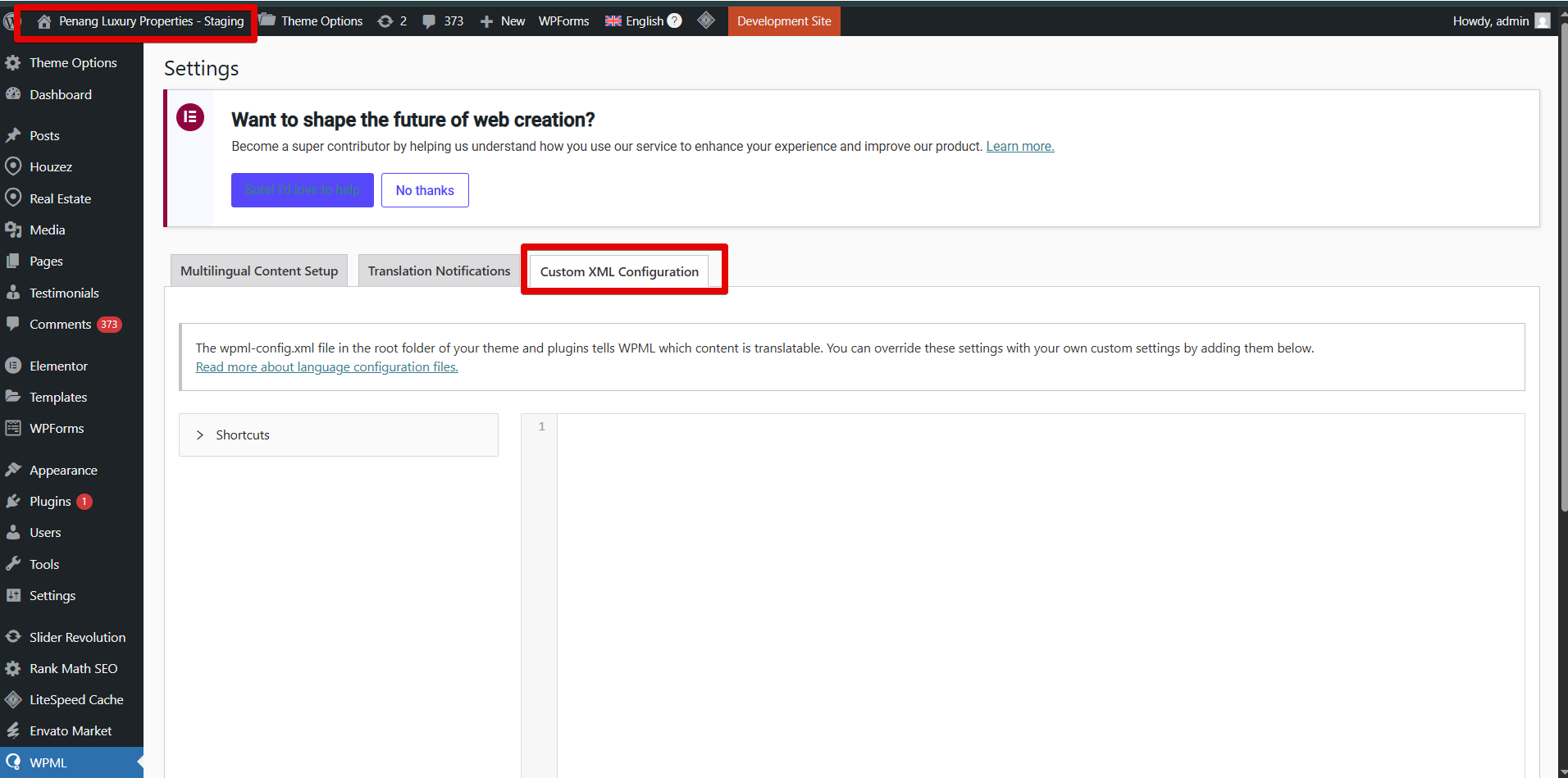Click the Theme Options gear icon in sidebar
1568x778 pixels.
coord(13,63)
